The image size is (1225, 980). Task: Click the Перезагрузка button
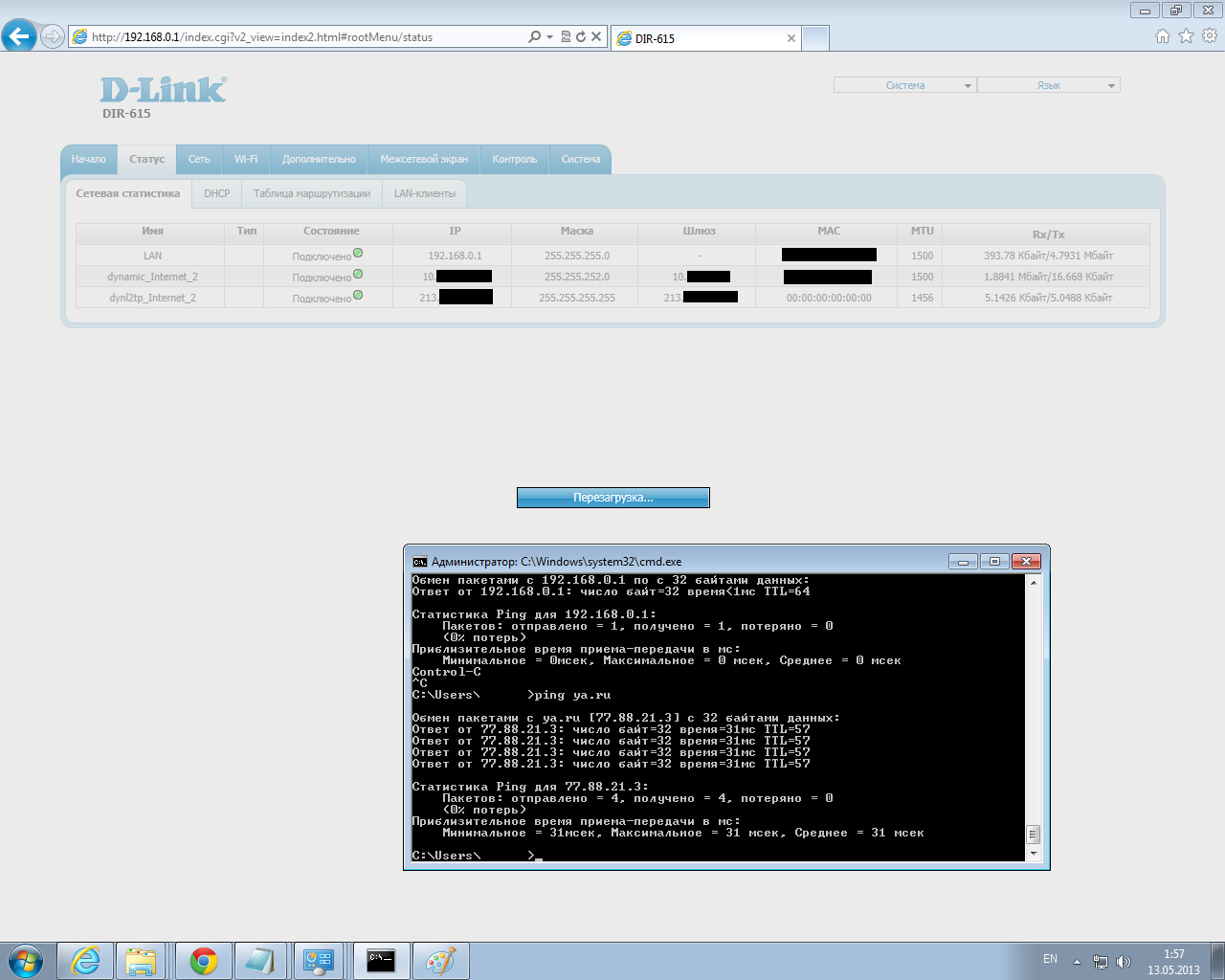point(612,498)
